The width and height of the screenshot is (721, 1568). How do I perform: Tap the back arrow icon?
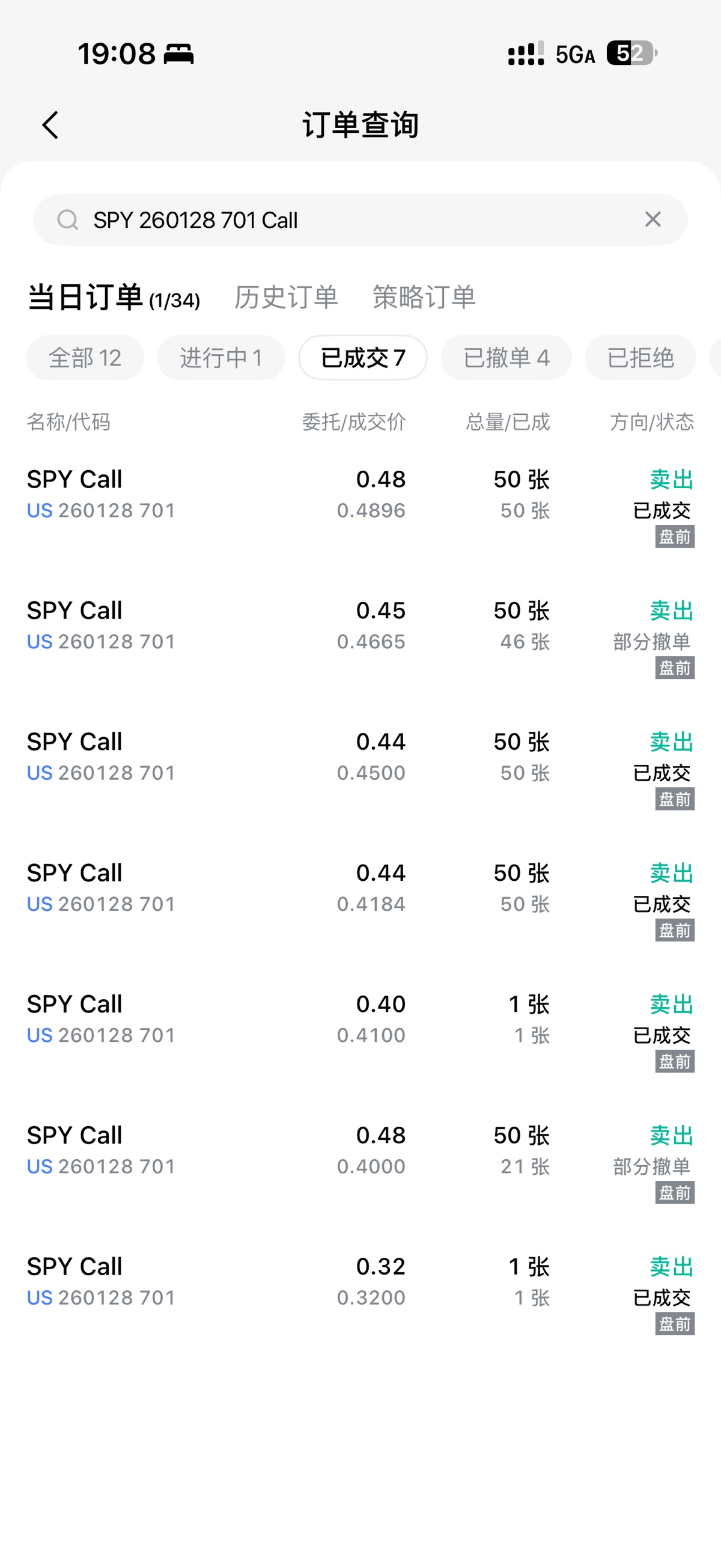point(50,125)
